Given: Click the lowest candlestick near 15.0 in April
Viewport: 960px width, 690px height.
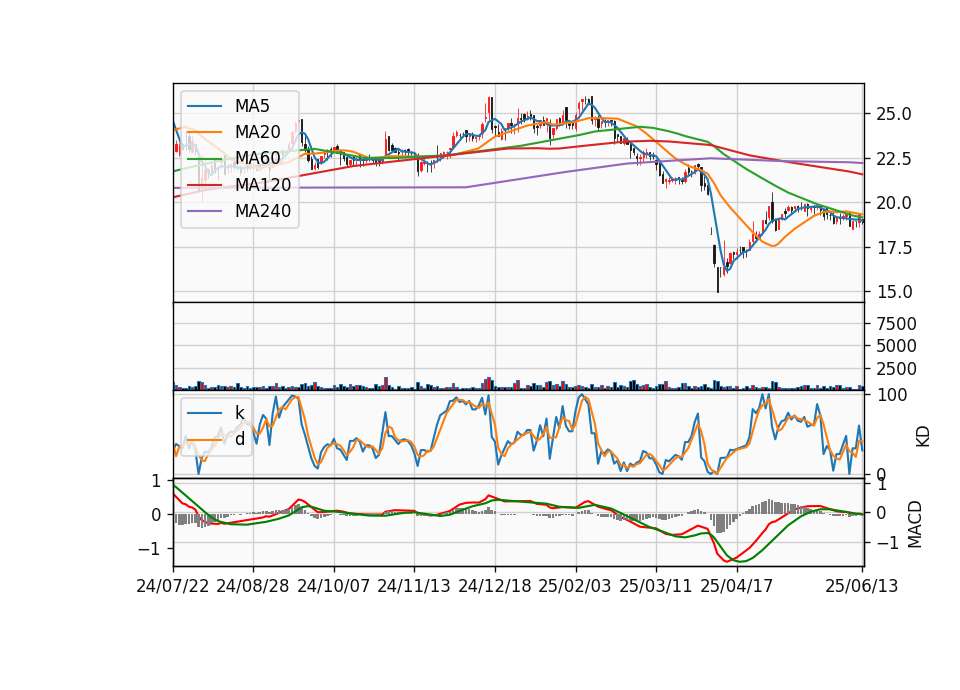Looking at the screenshot, I should click(x=718, y=279).
